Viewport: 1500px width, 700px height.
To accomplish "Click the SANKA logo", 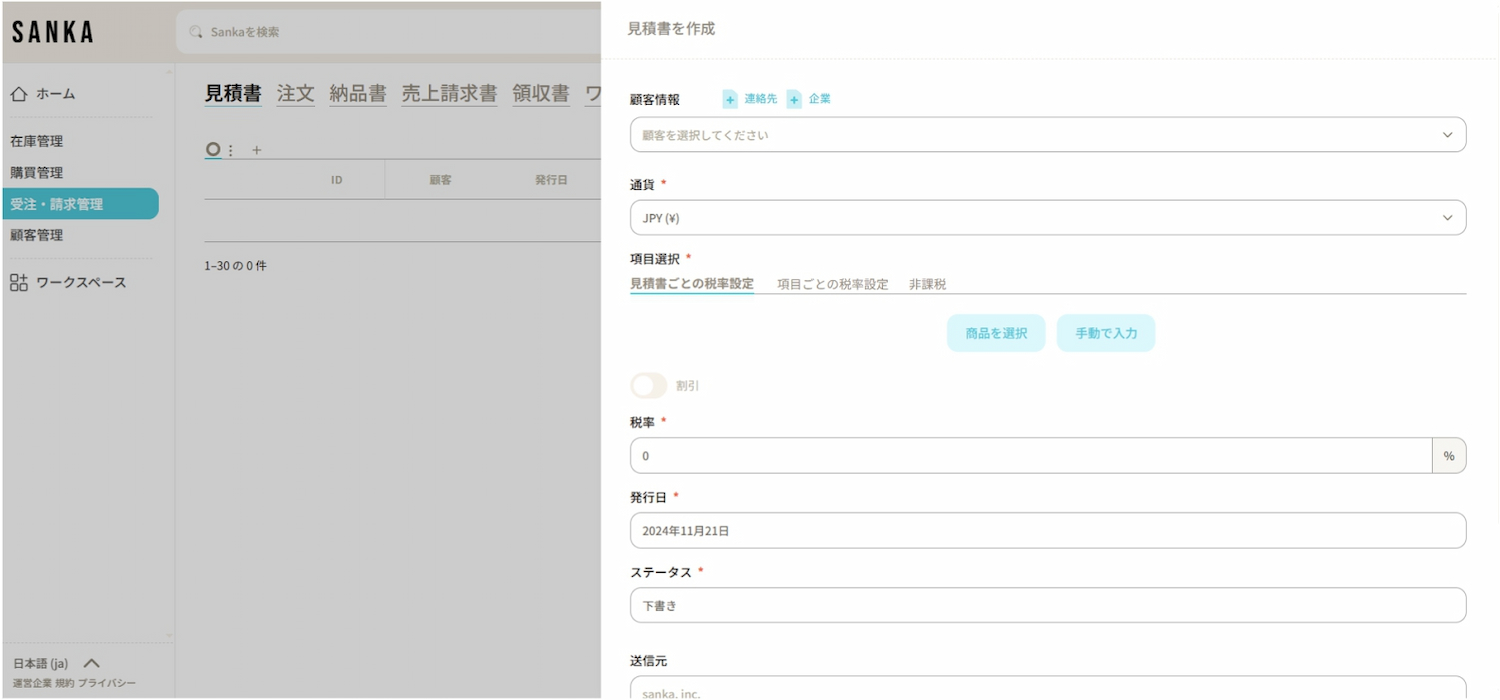I will (x=53, y=32).
